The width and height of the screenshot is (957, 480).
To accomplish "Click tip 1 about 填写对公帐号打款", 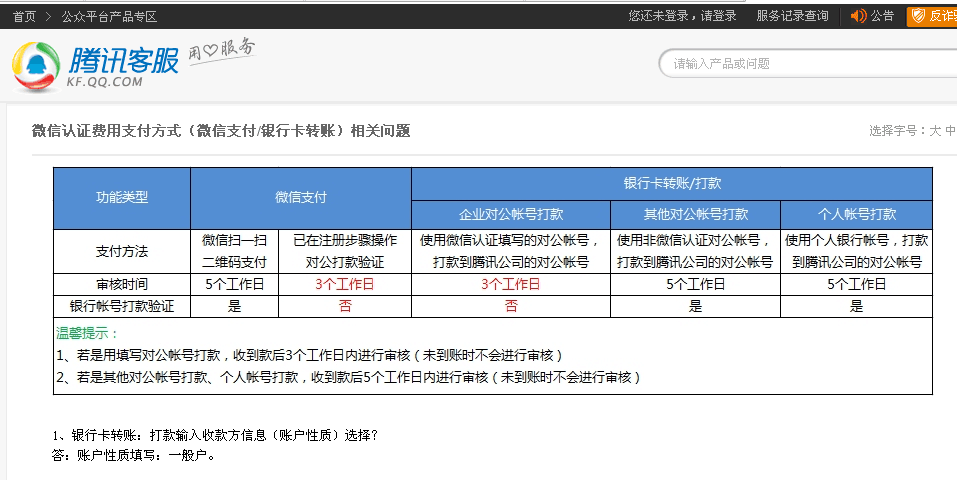I will (x=309, y=355).
